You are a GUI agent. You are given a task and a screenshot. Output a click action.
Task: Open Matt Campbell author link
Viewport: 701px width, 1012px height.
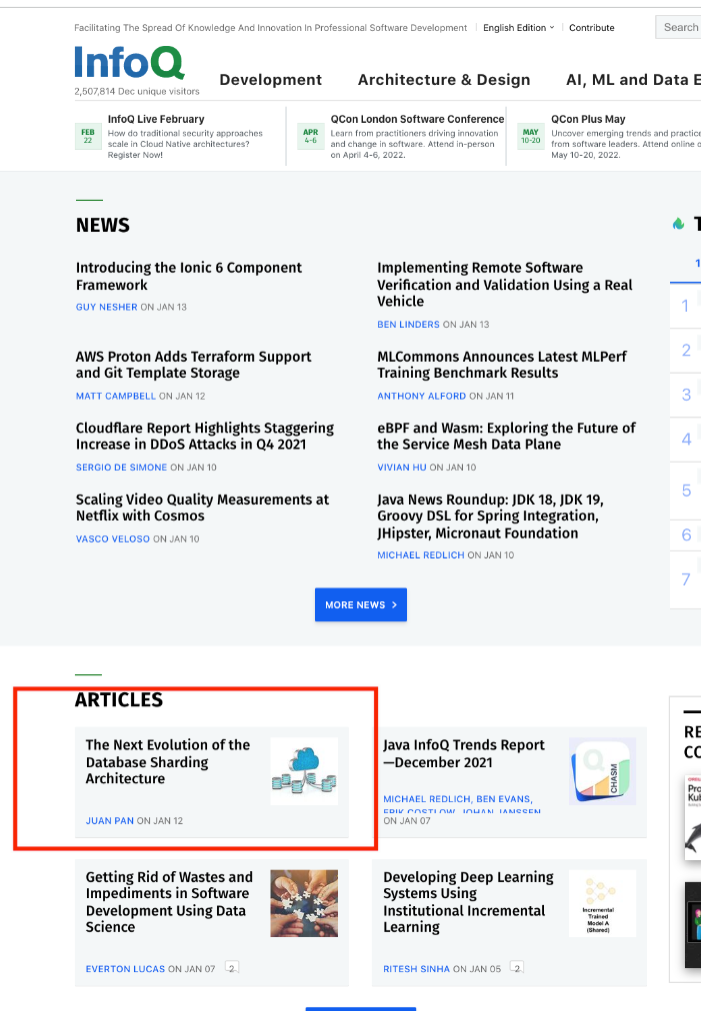pyautogui.click(x=116, y=396)
